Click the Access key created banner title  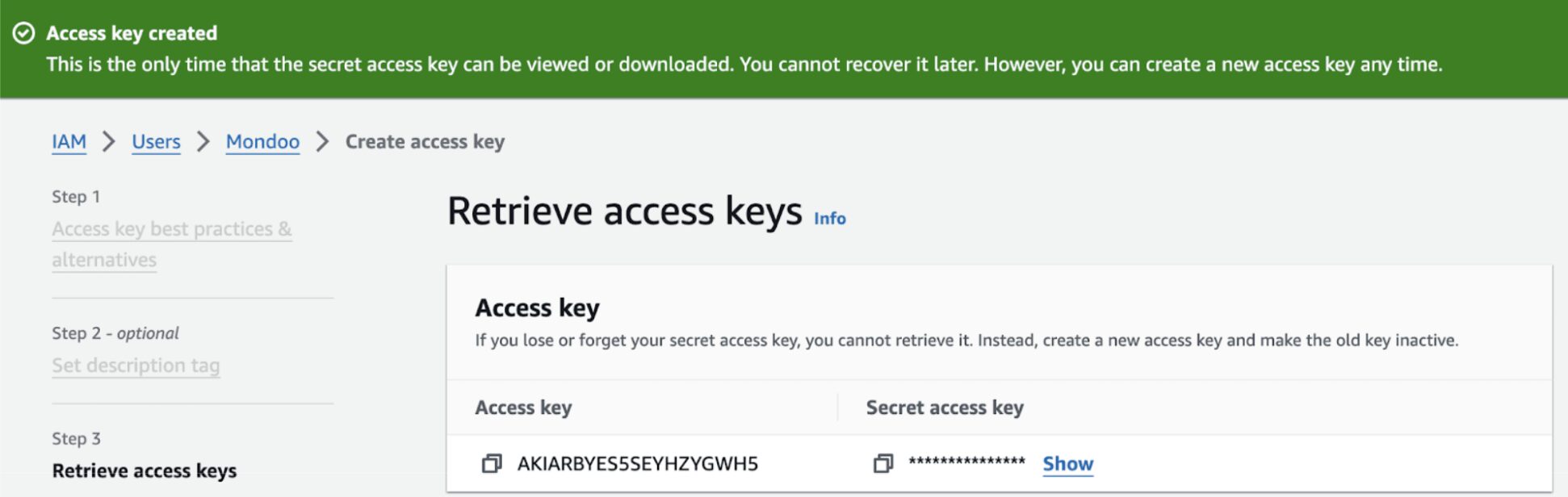click(x=132, y=33)
